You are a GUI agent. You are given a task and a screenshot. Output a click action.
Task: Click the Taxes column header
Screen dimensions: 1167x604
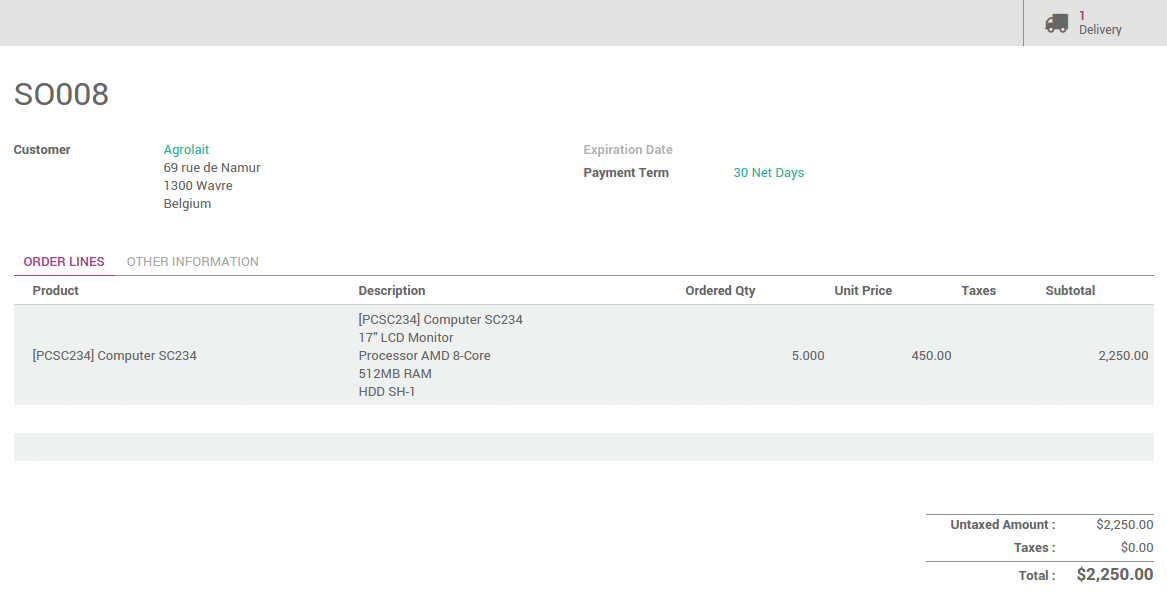pyautogui.click(x=978, y=291)
